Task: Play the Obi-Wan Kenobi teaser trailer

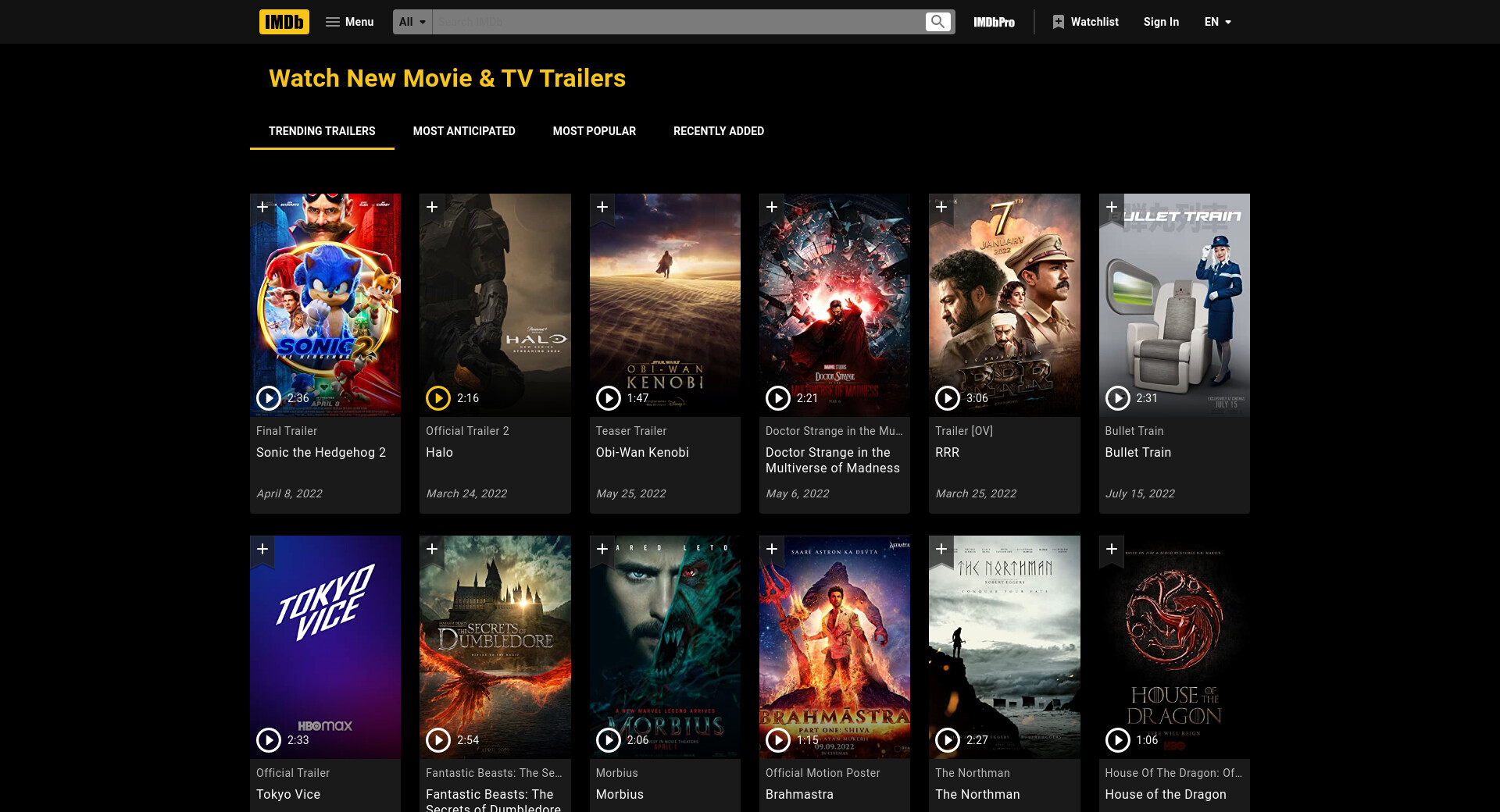Action: (608, 398)
